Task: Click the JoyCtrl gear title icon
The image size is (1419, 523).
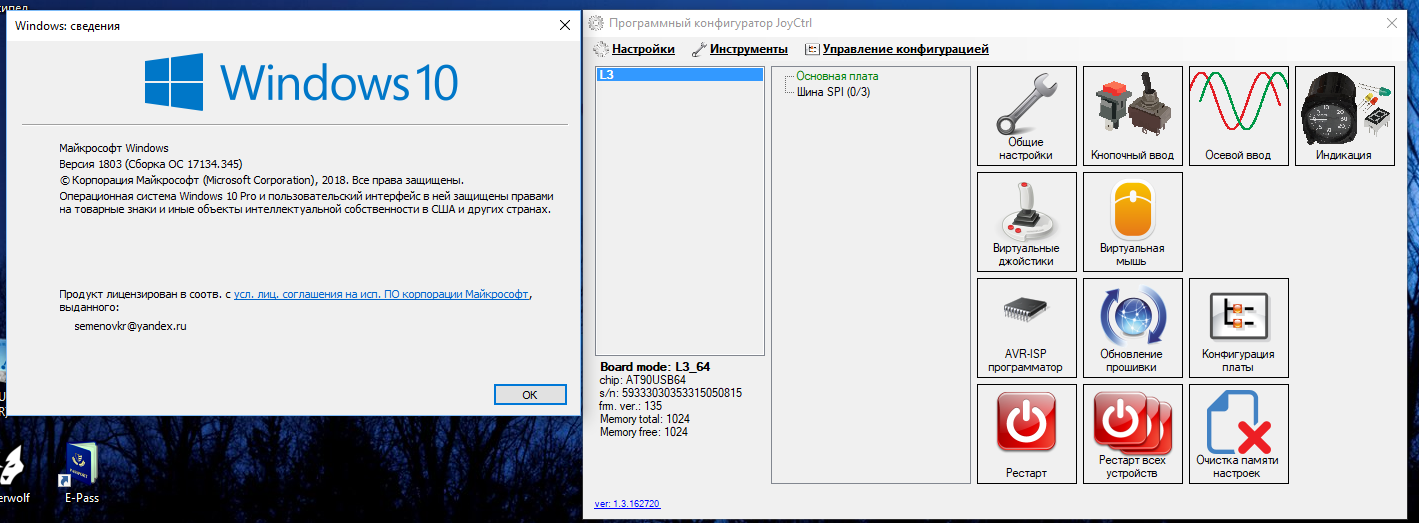Action: coord(596,22)
